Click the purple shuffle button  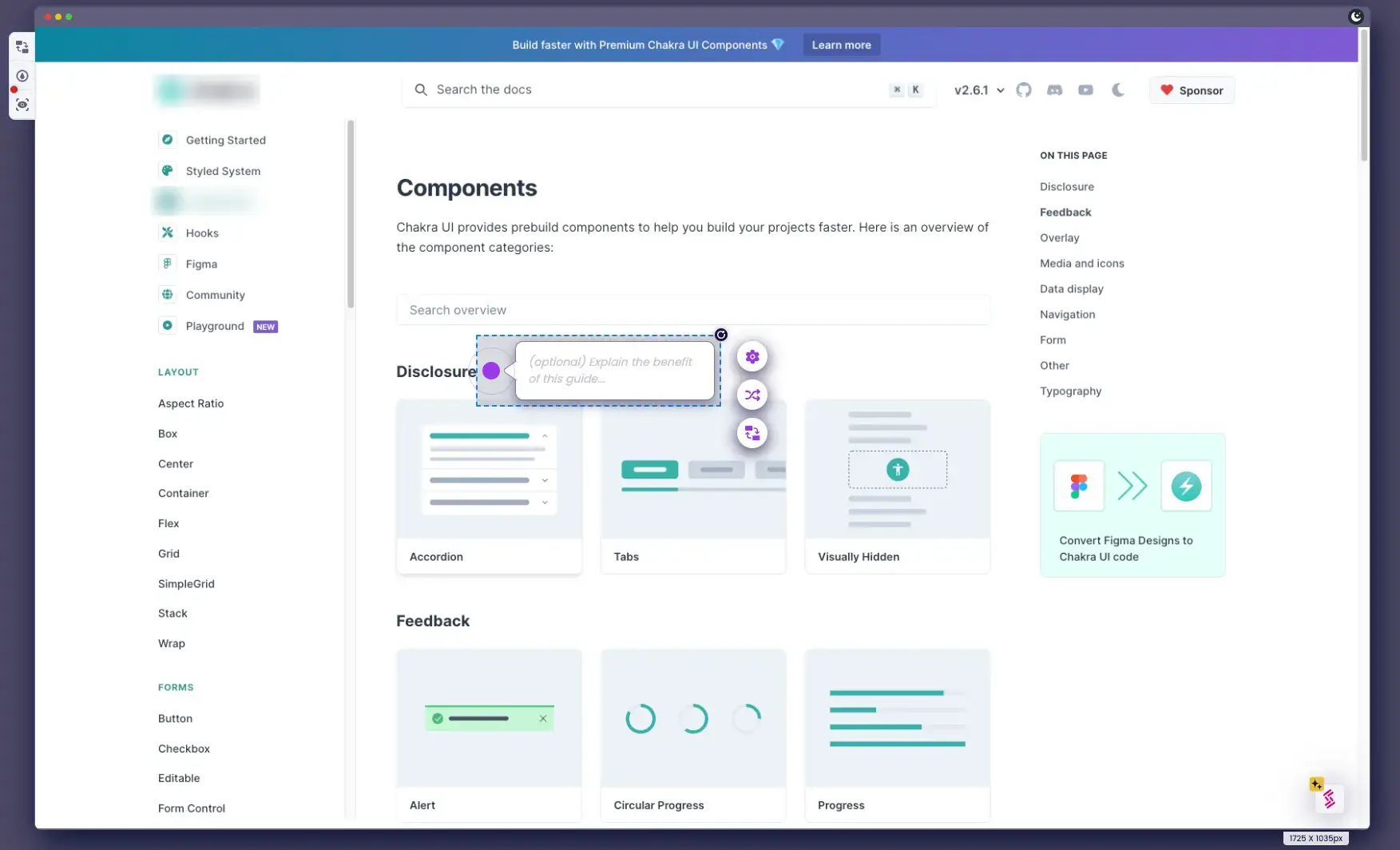click(x=752, y=395)
